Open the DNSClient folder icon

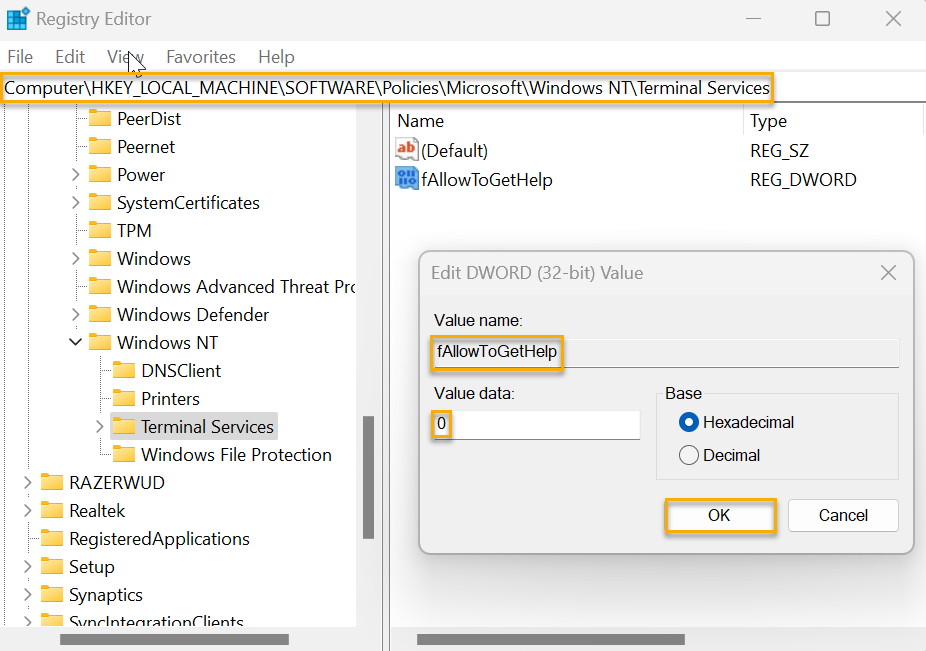pyautogui.click(x=124, y=370)
